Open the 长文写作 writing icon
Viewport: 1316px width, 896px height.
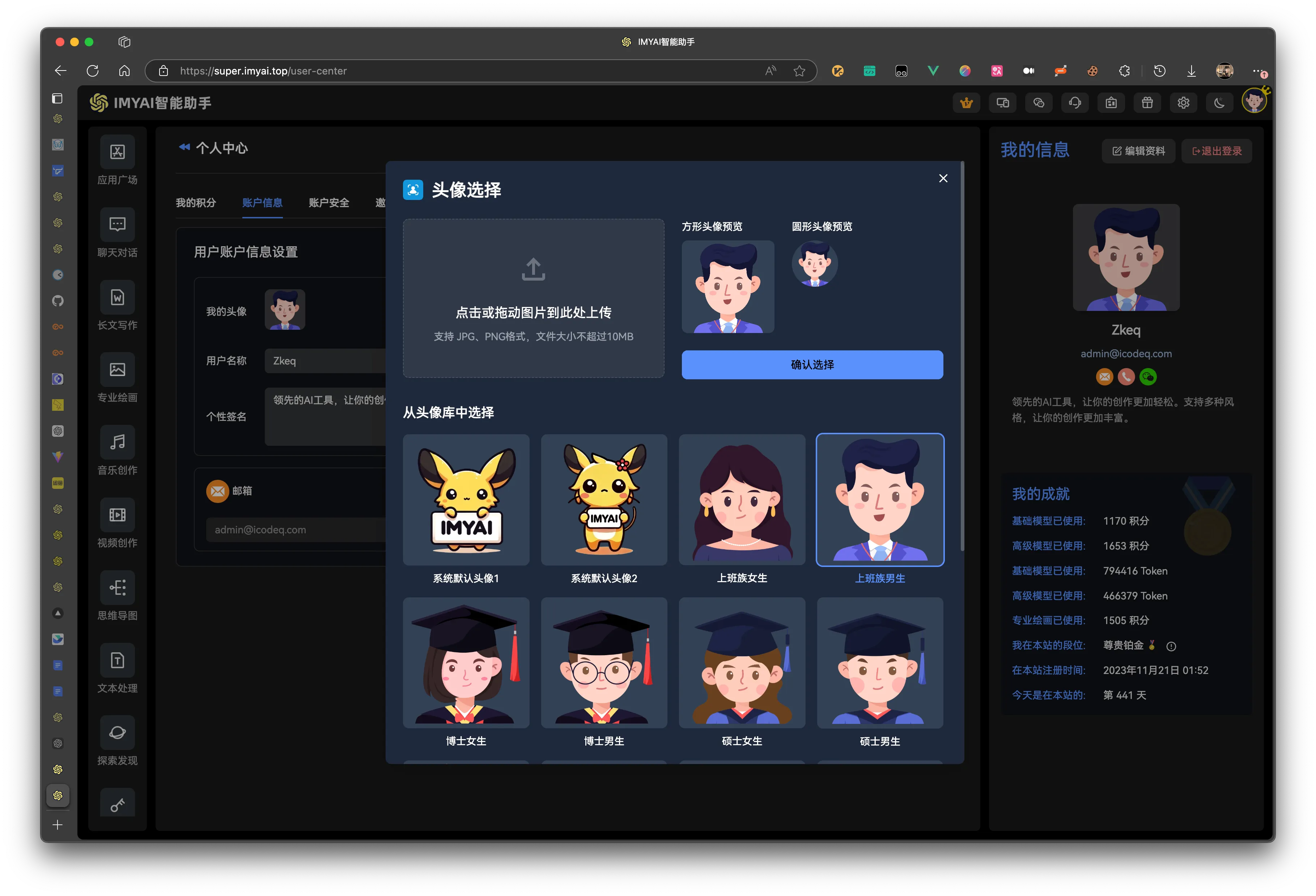coord(117,296)
